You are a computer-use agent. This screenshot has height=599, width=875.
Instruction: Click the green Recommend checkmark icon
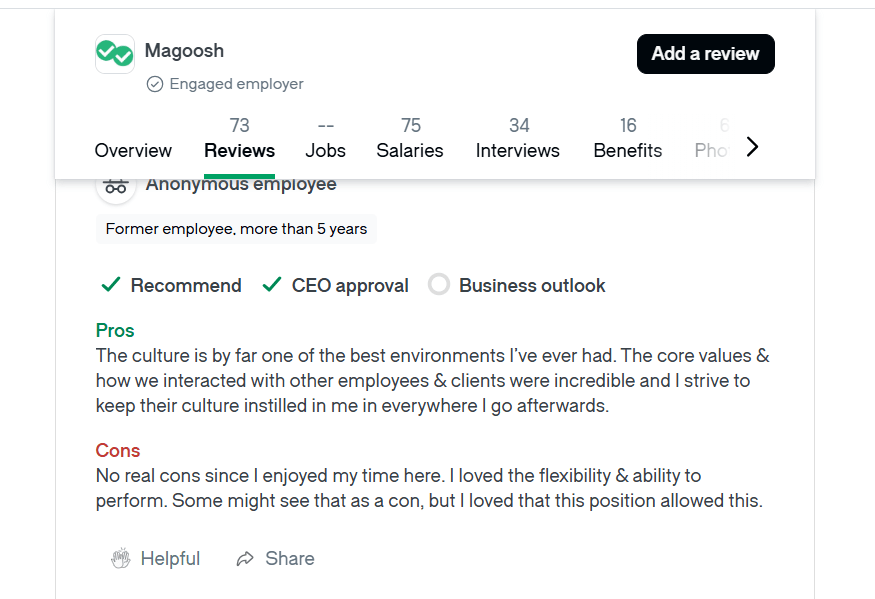tap(111, 285)
